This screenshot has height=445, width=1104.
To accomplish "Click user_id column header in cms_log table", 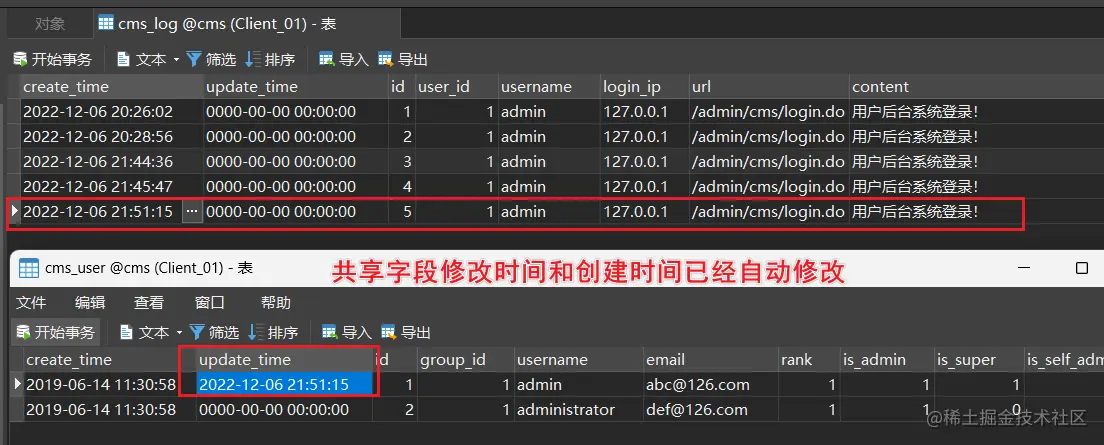I will [x=456, y=87].
